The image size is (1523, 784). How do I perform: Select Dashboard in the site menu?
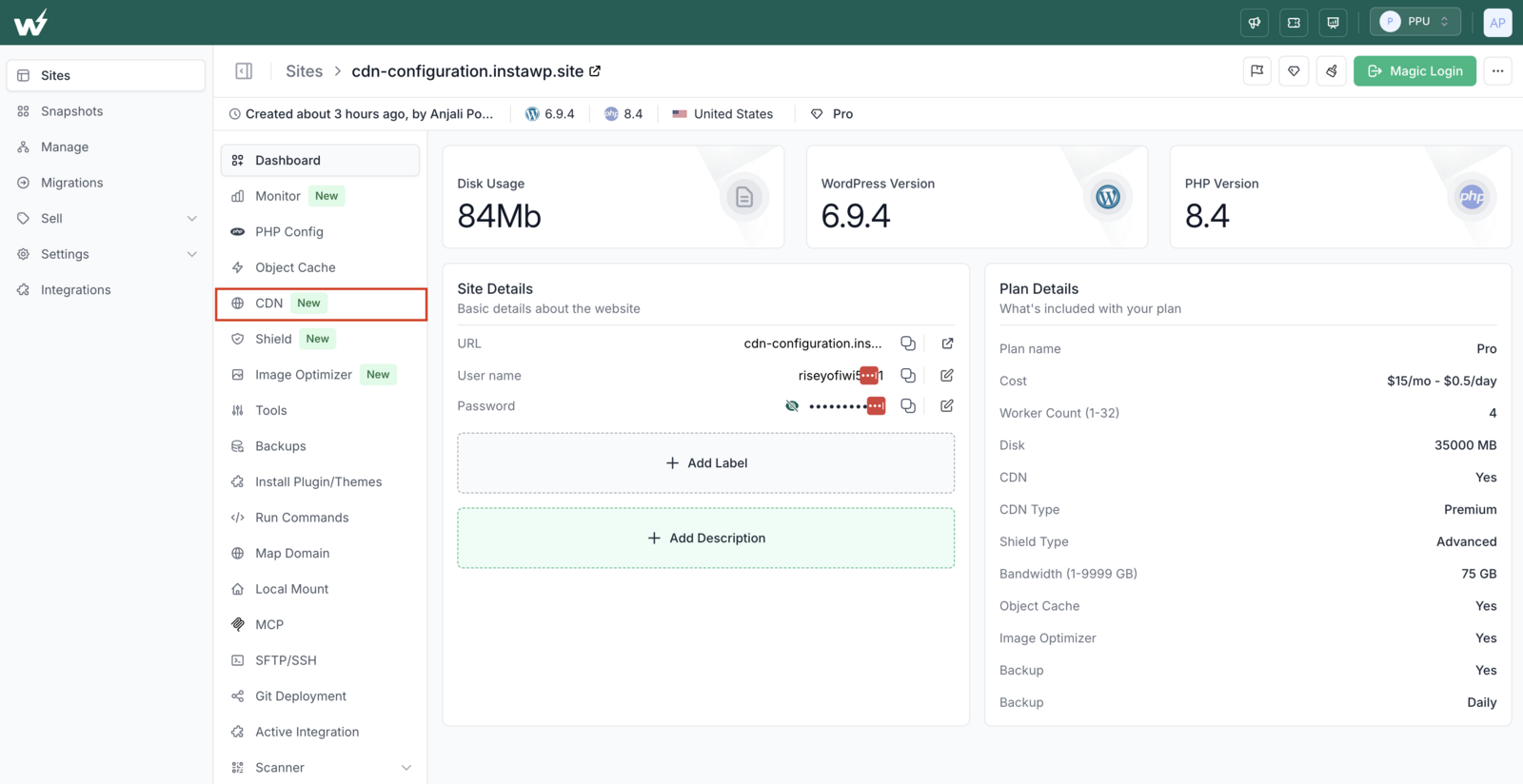[x=320, y=161]
